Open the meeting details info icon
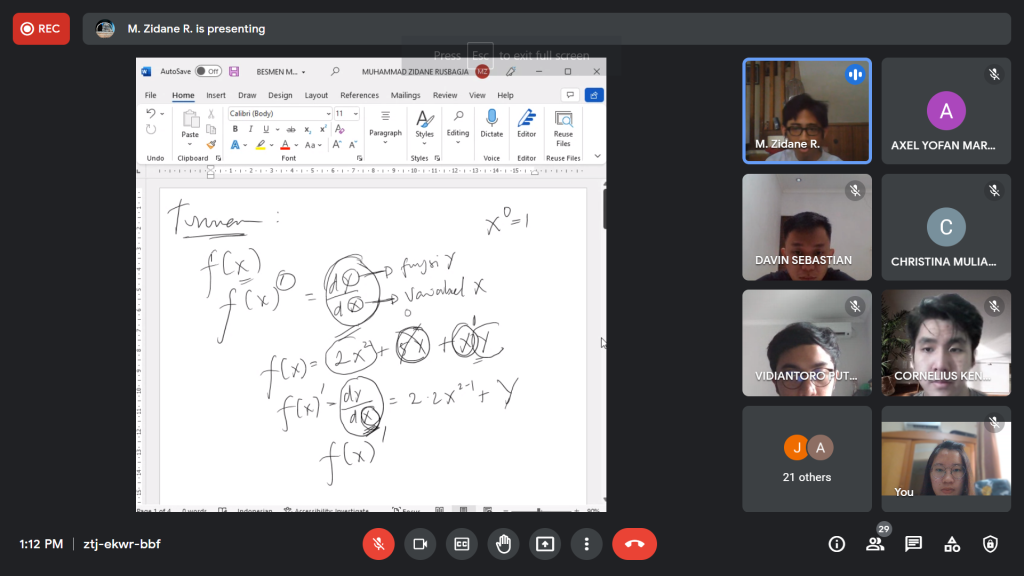The width and height of the screenshot is (1024, 576). pos(837,544)
